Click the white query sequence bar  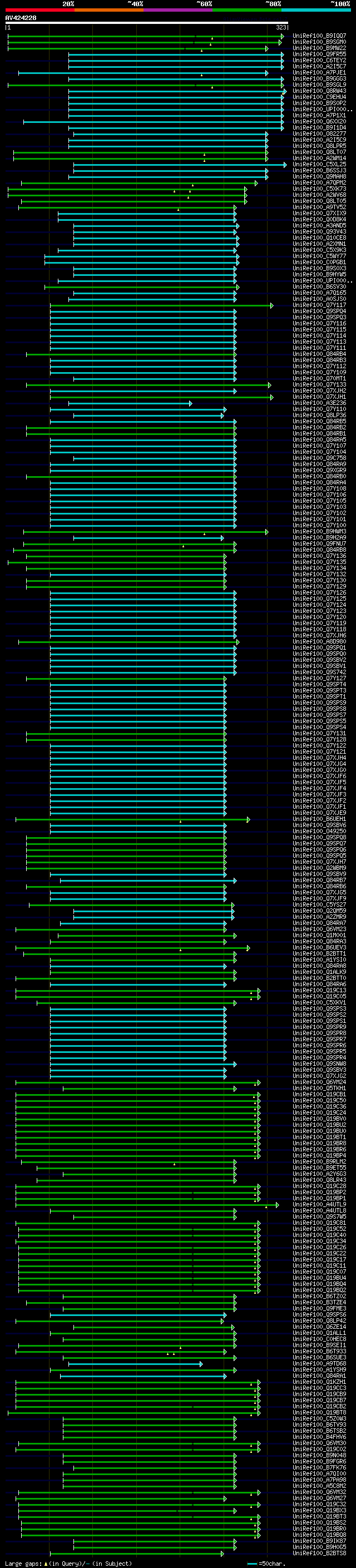point(147,23)
